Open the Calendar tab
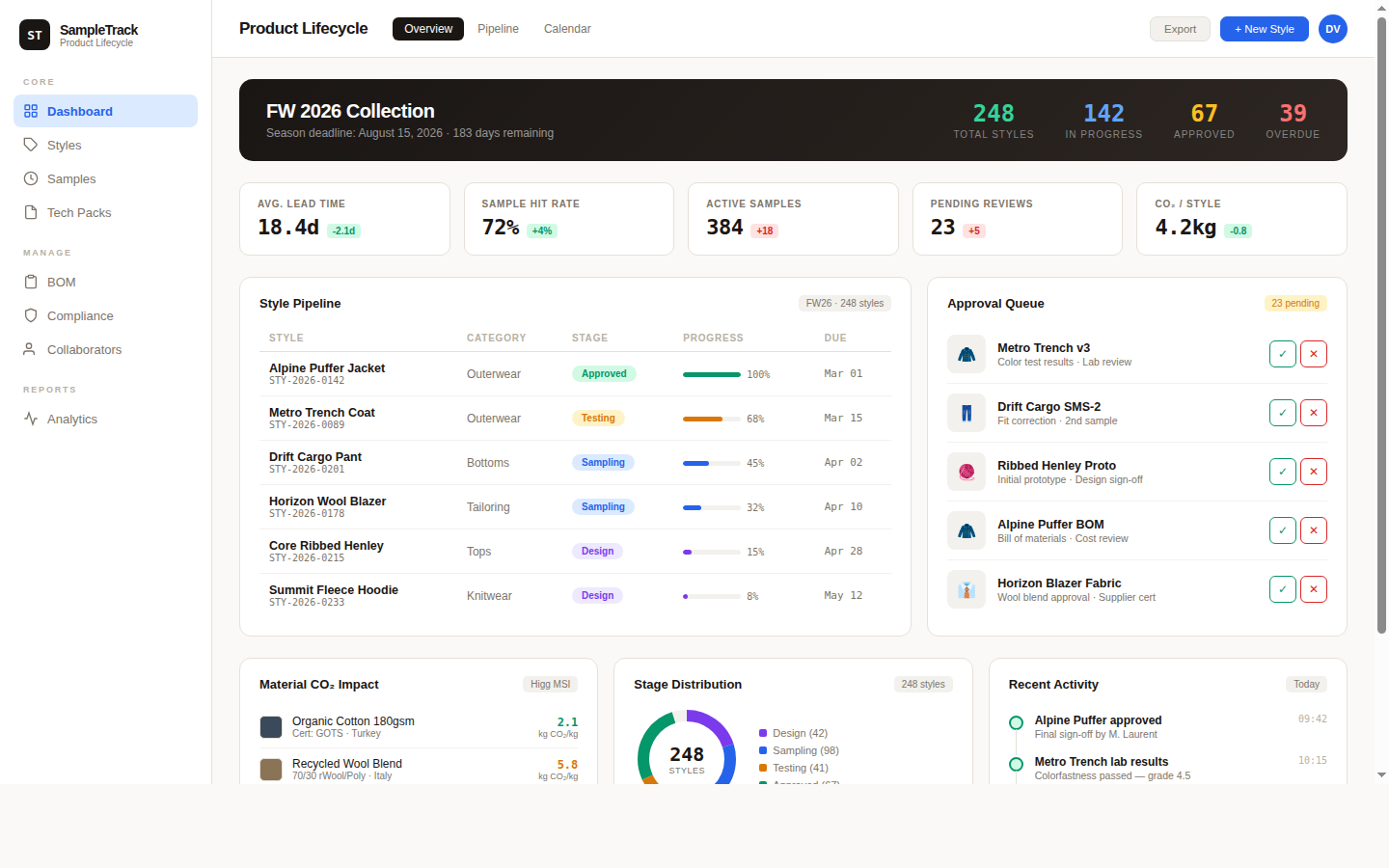The width and height of the screenshot is (1389, 868). point(567,29)
